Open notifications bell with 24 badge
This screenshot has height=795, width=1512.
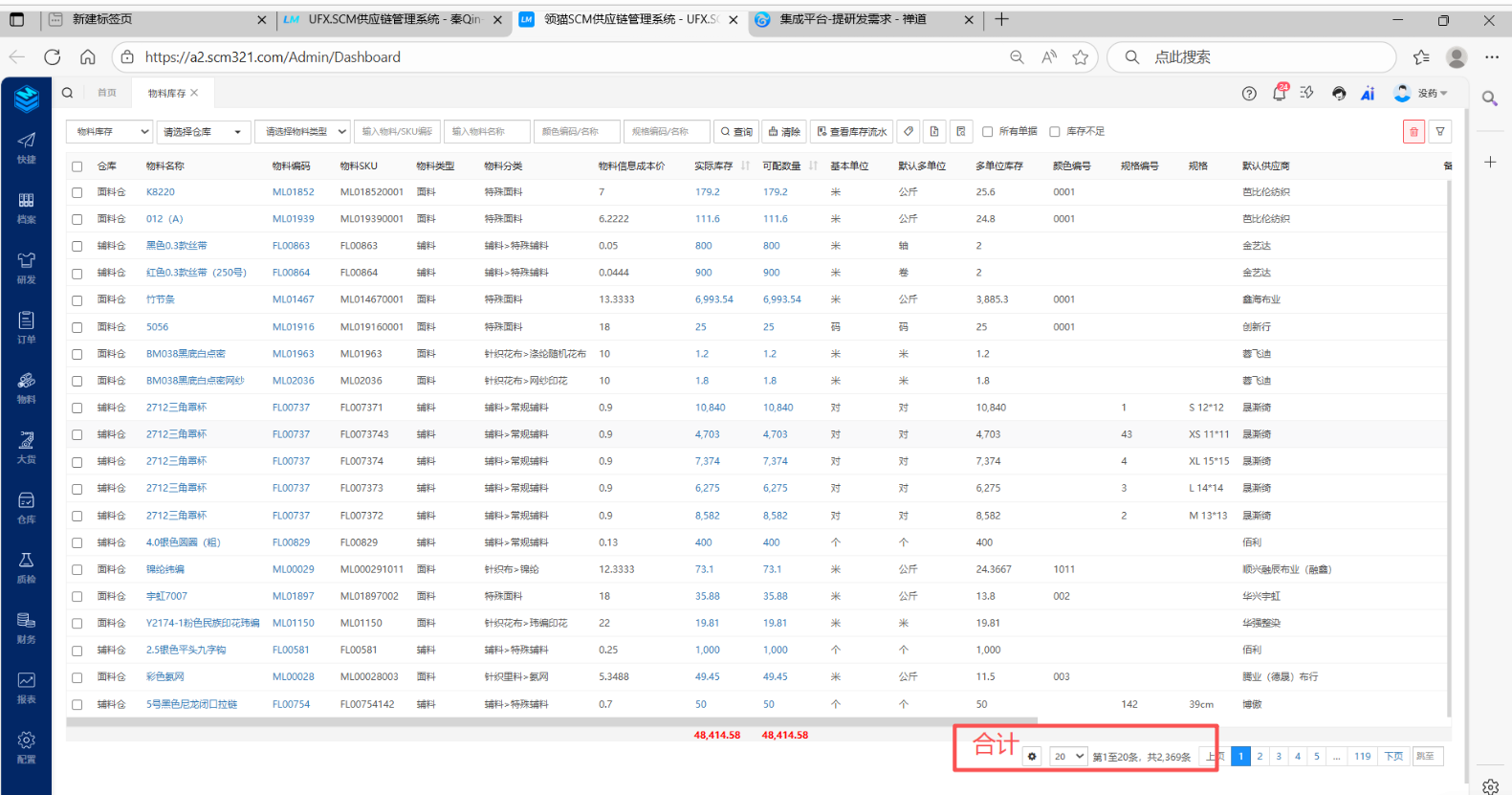(x=1279, y=93)
